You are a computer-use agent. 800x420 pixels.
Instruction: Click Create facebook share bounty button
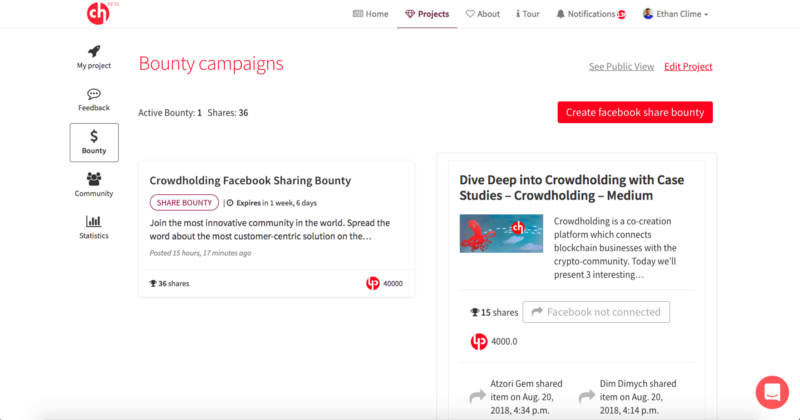635,112
